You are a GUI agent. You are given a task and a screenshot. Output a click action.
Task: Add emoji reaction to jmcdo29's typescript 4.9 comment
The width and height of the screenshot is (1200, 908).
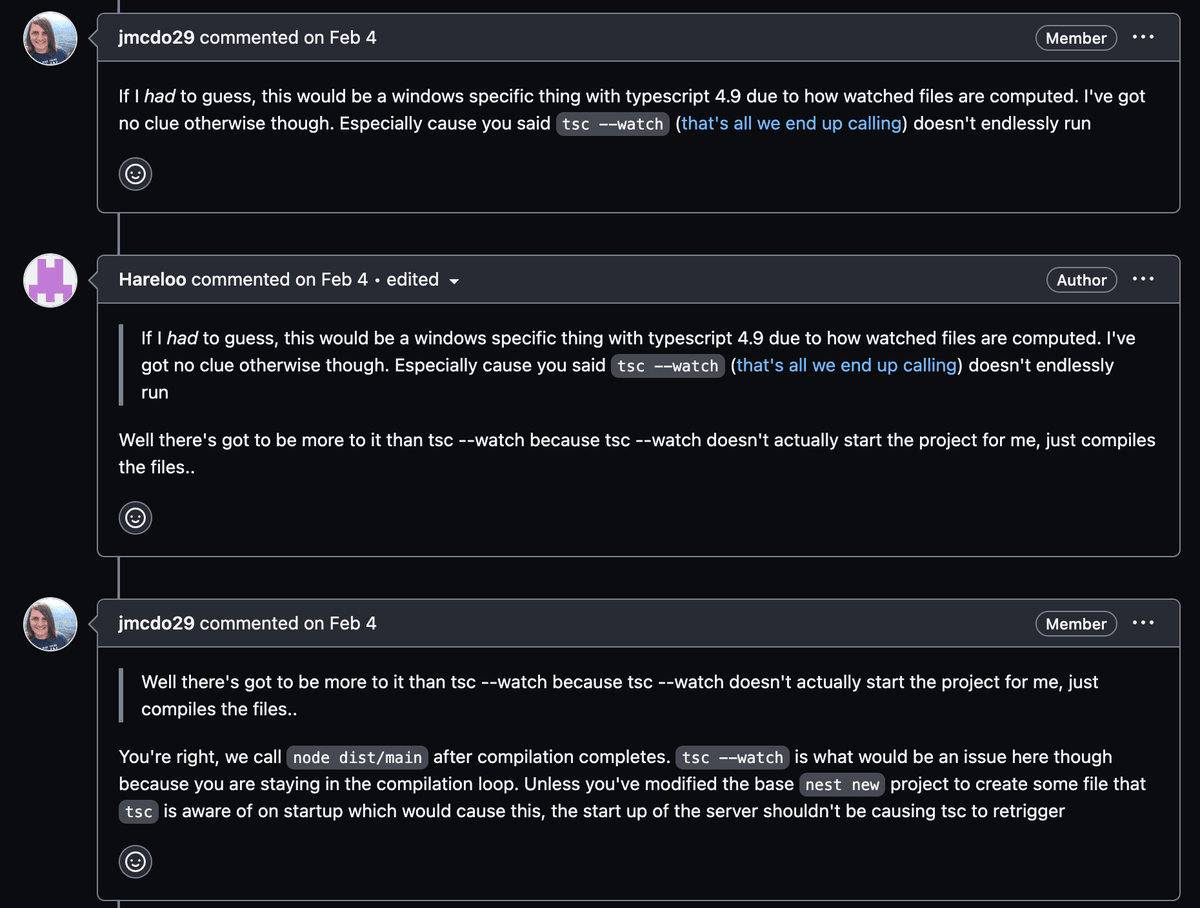[x=135, y=174]
